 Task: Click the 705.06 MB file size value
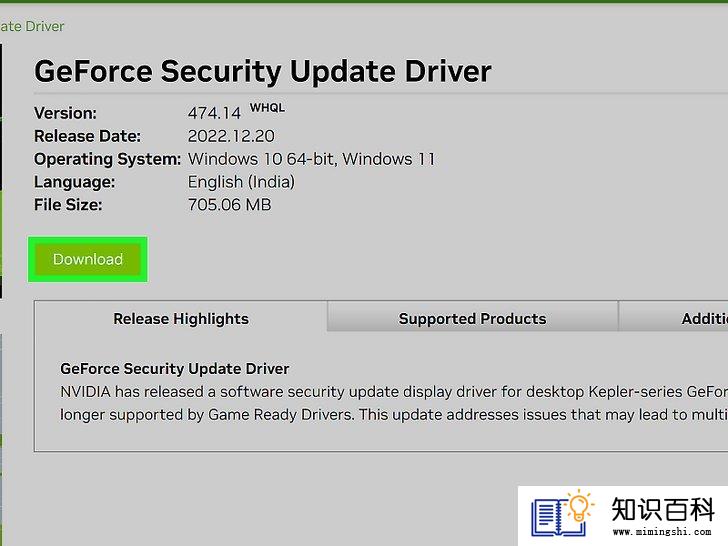coord(229,205)
